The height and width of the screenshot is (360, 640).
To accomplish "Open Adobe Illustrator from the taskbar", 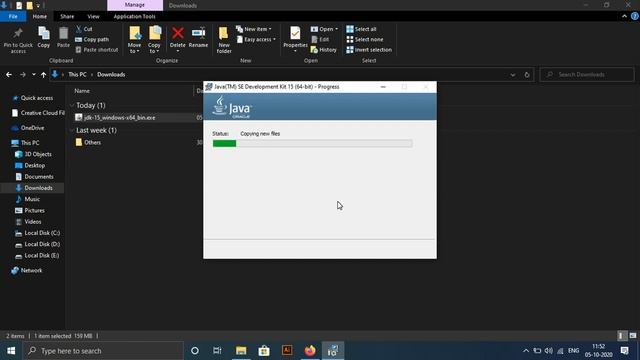I will tap(287, 351).
